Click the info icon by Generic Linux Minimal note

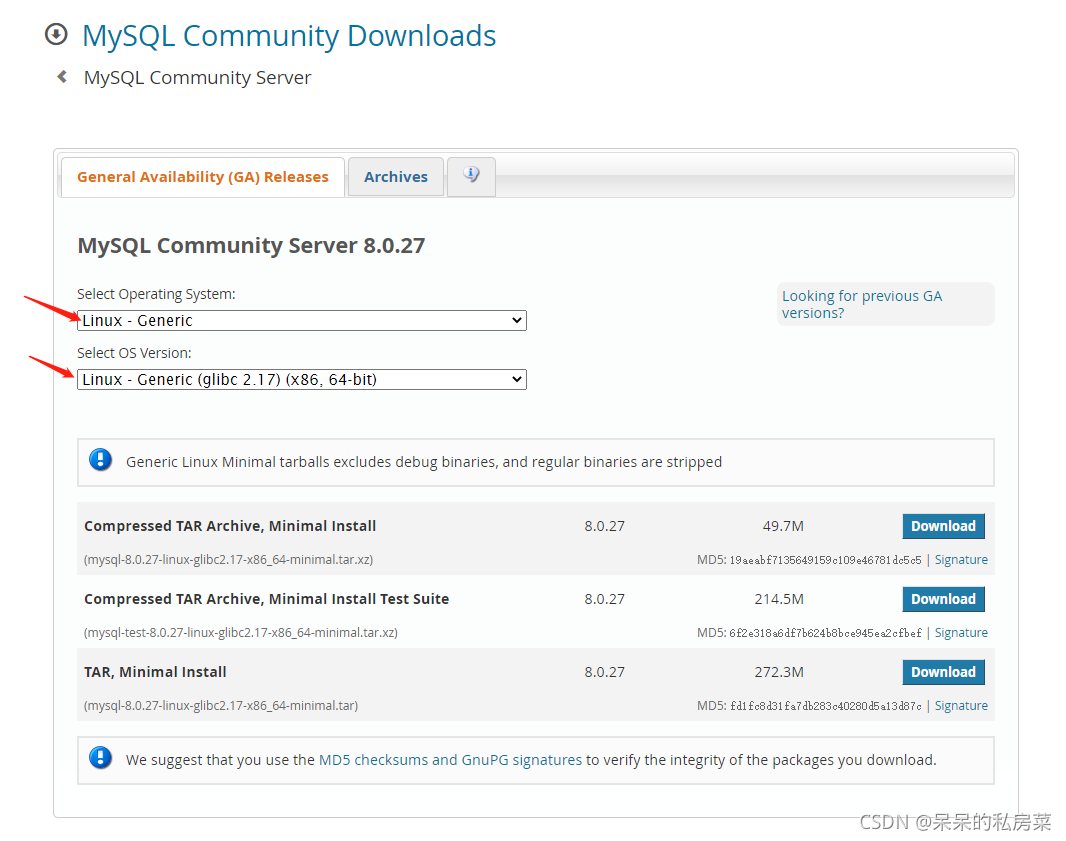(101, 460)
